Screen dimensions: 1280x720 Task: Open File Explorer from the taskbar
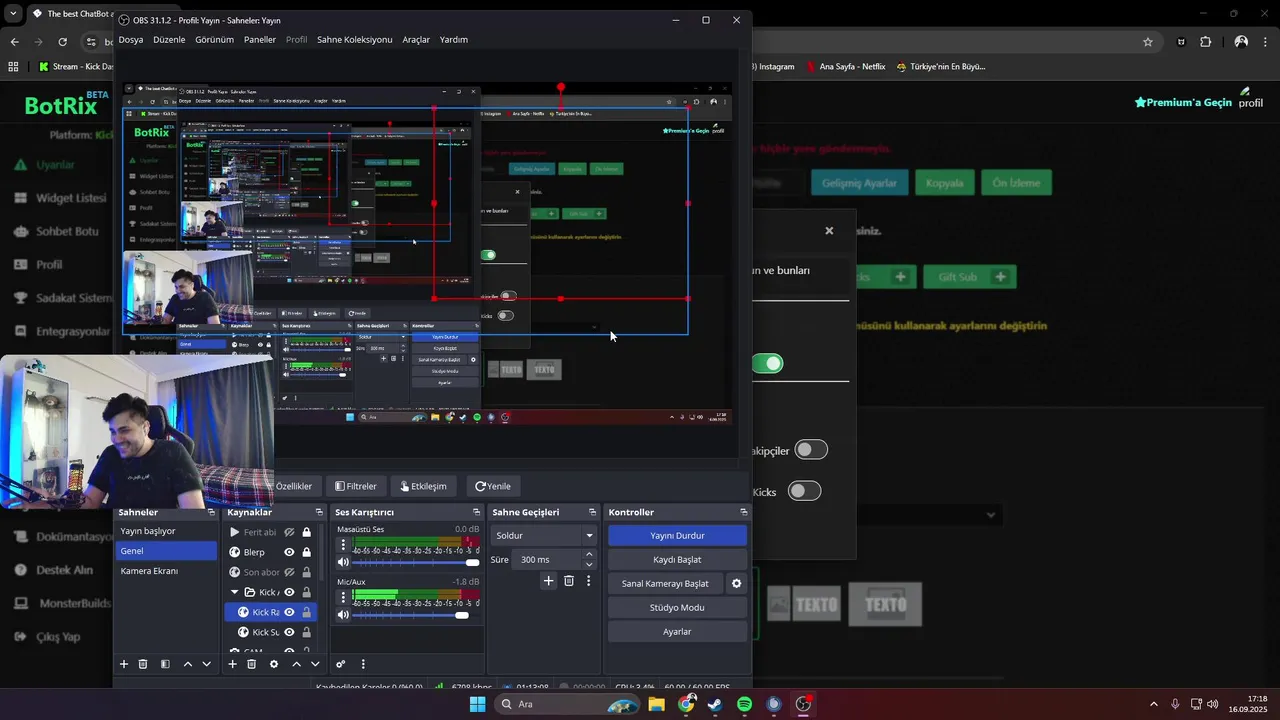pos(656,704)
